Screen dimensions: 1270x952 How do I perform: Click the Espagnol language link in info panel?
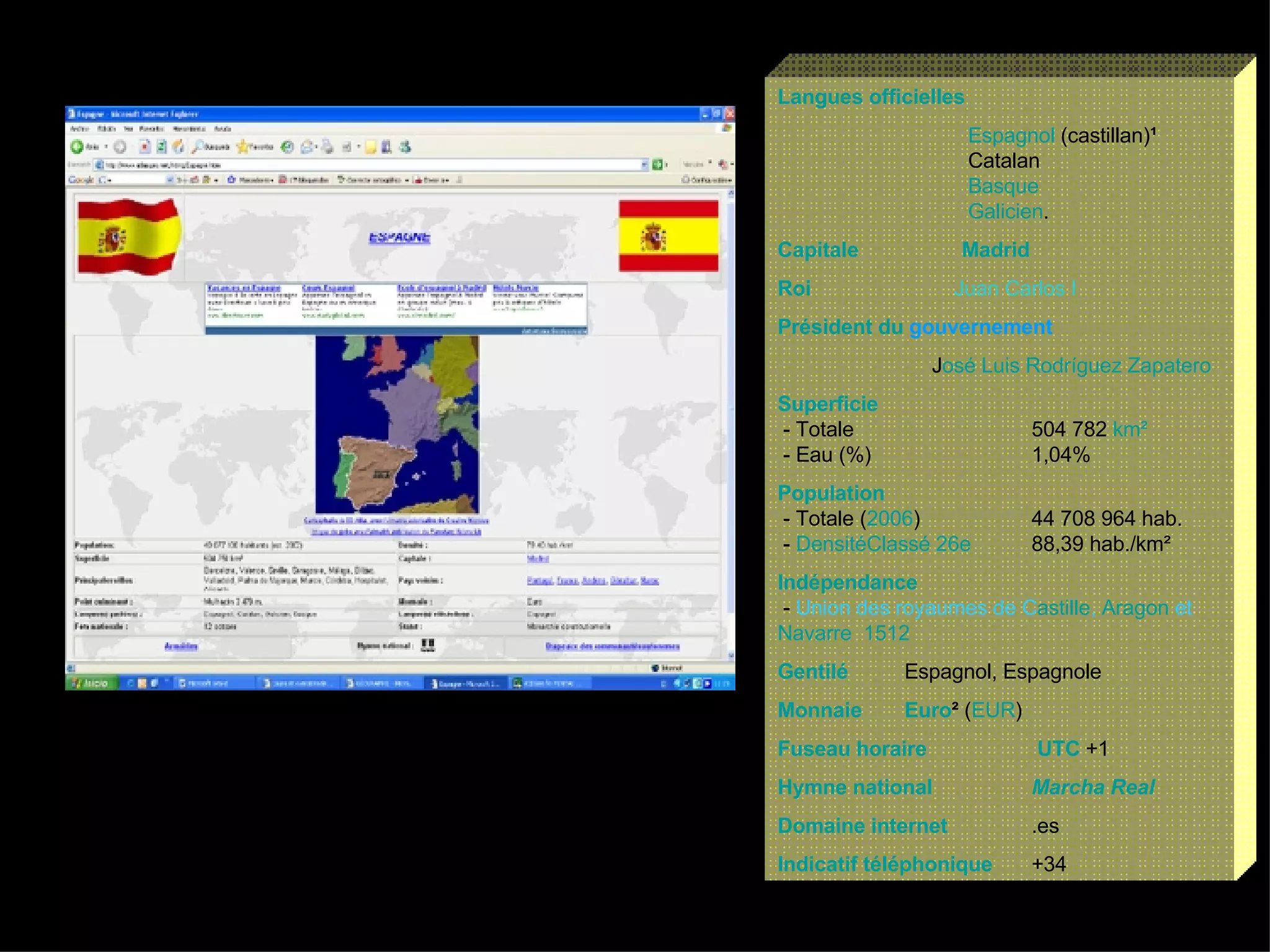click(x=1011, y=135)
